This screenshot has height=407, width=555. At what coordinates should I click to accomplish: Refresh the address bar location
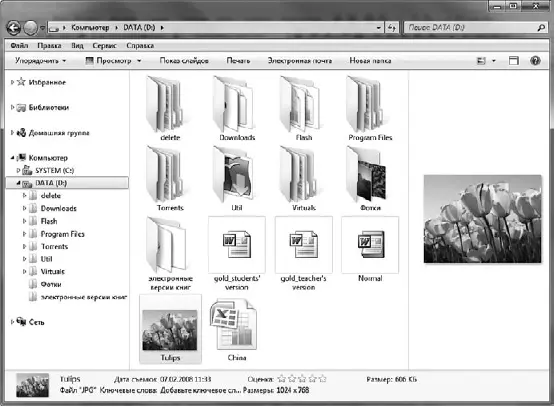coord(391,27)
